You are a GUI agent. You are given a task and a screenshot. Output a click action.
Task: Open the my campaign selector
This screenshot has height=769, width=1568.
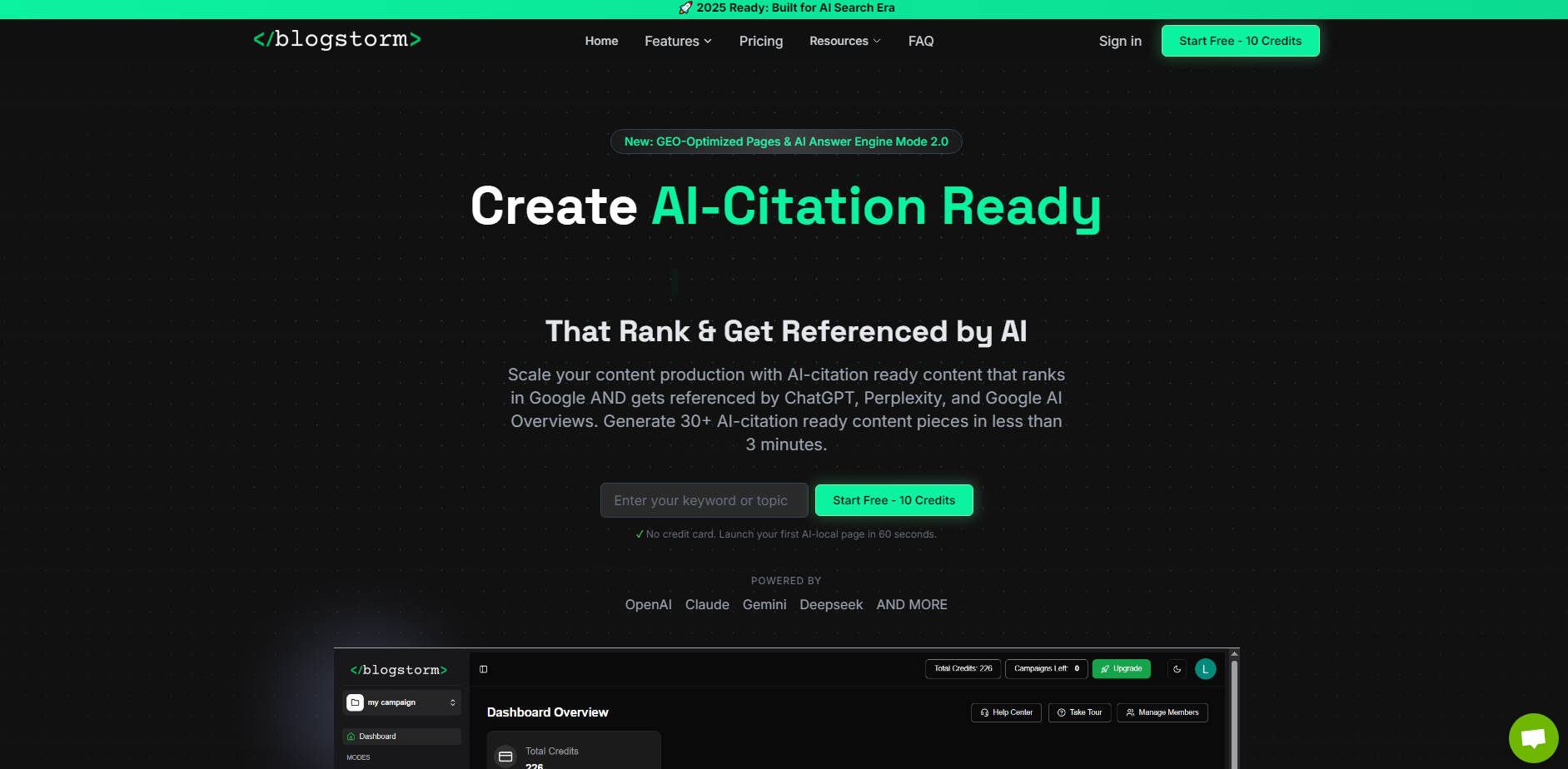click(x=401, y=702)
